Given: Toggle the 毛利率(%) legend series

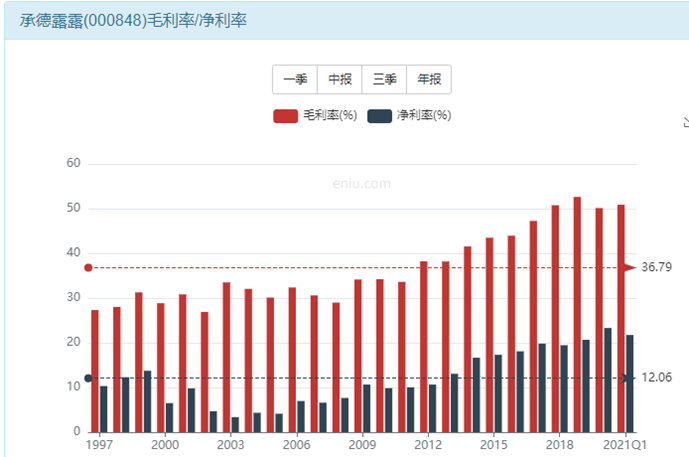Looking at the screenshot, I should point(315,116).
